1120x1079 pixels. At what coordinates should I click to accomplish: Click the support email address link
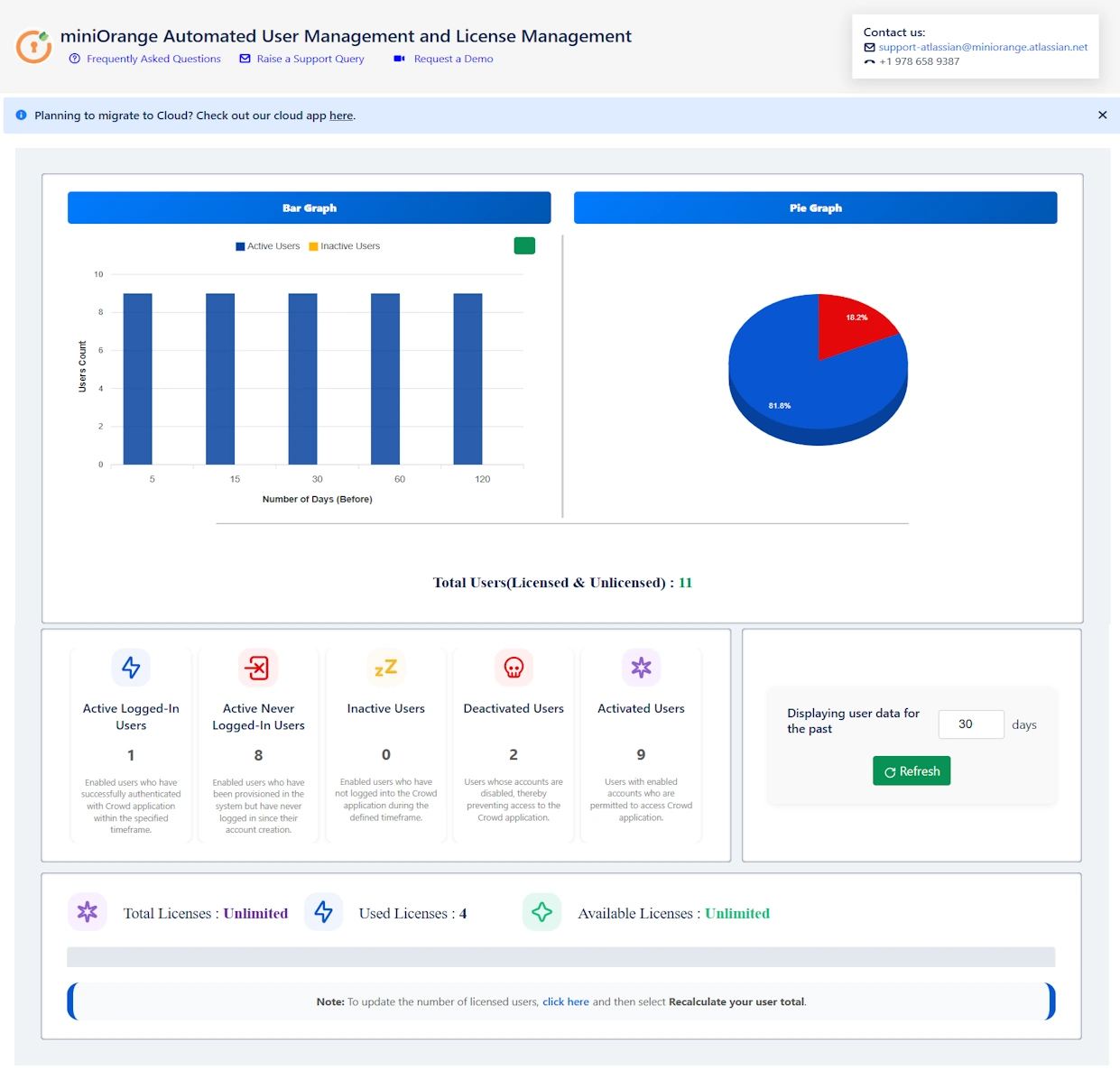coord(983,47)
